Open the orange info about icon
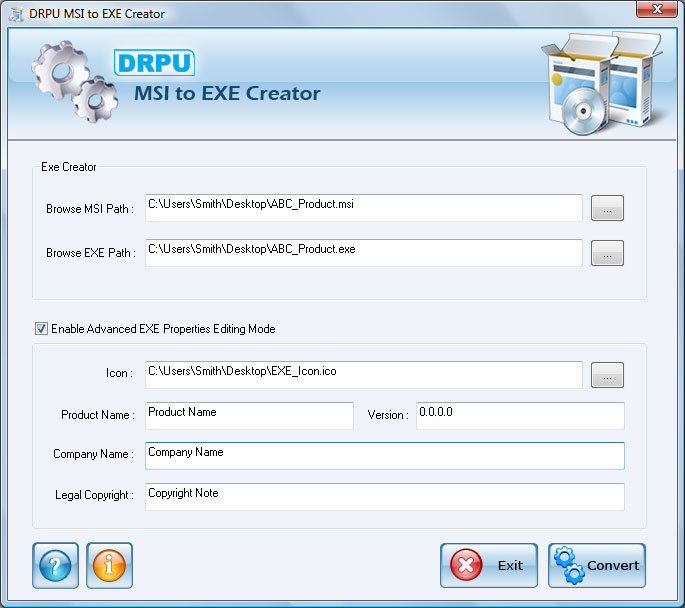This screenshot has width=685, height=608. click(109, 565)
